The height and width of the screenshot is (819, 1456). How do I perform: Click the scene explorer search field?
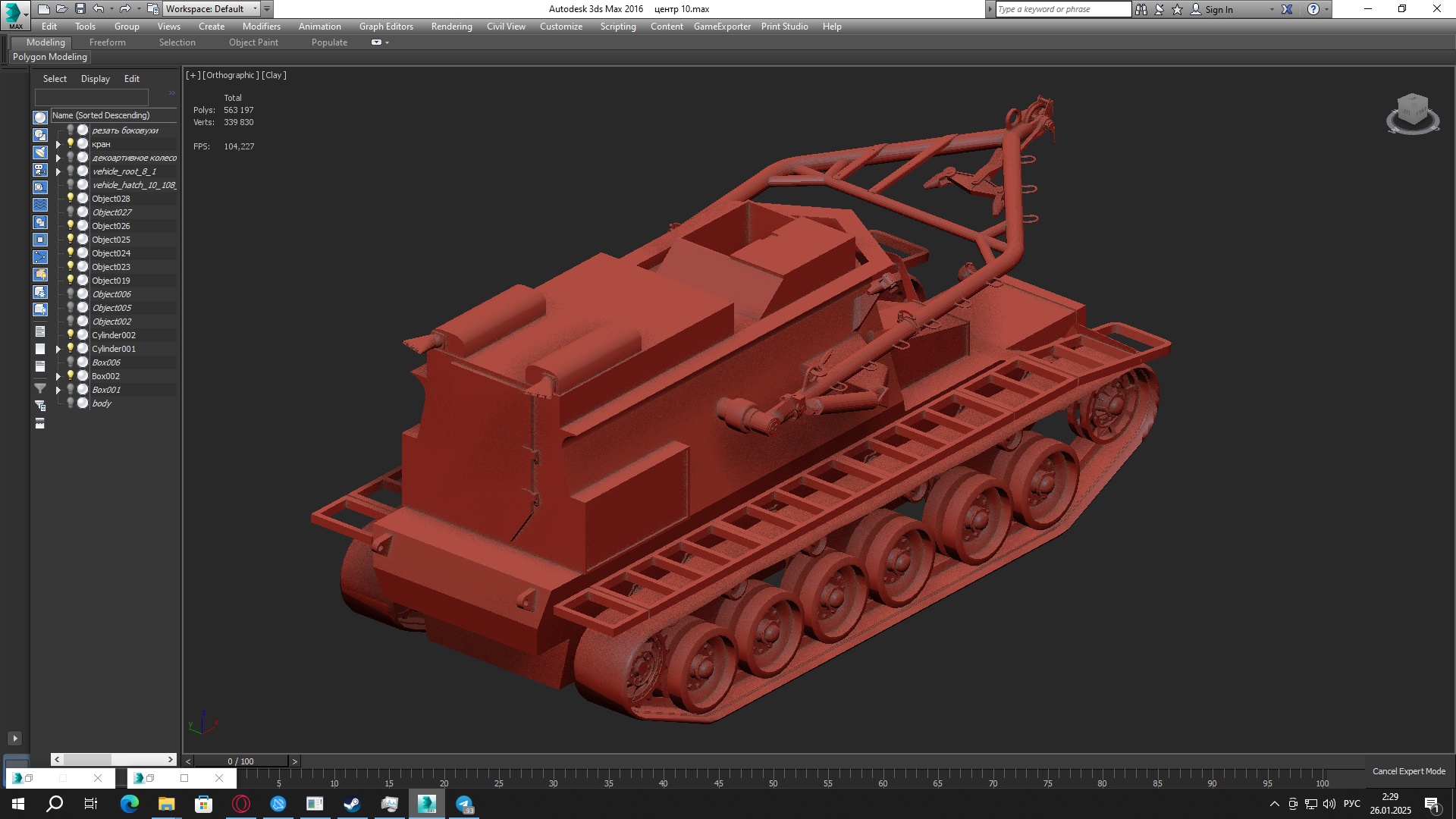pos(92,97)
